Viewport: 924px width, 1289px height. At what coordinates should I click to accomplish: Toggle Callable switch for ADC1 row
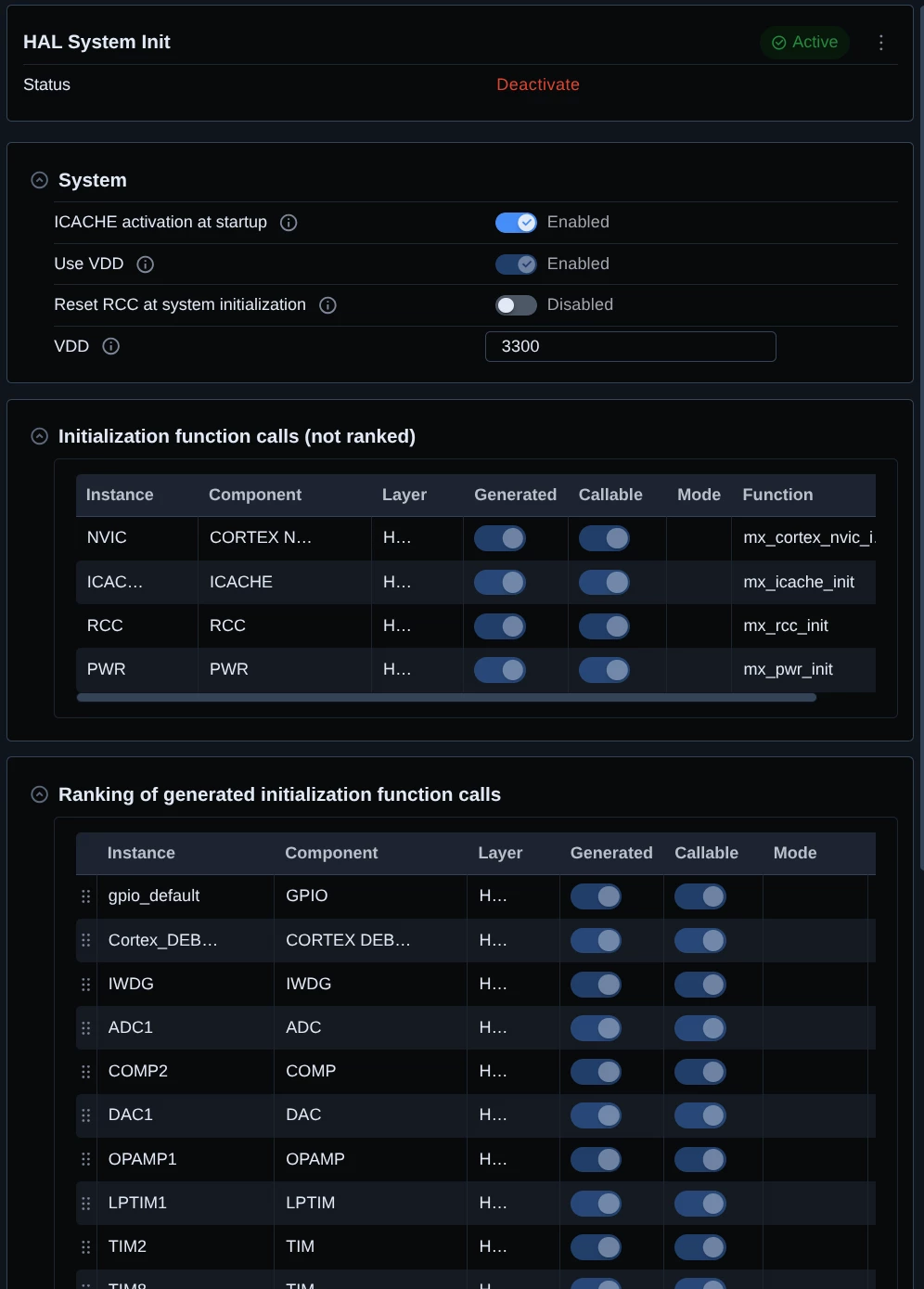click(x=700, y=1028)
